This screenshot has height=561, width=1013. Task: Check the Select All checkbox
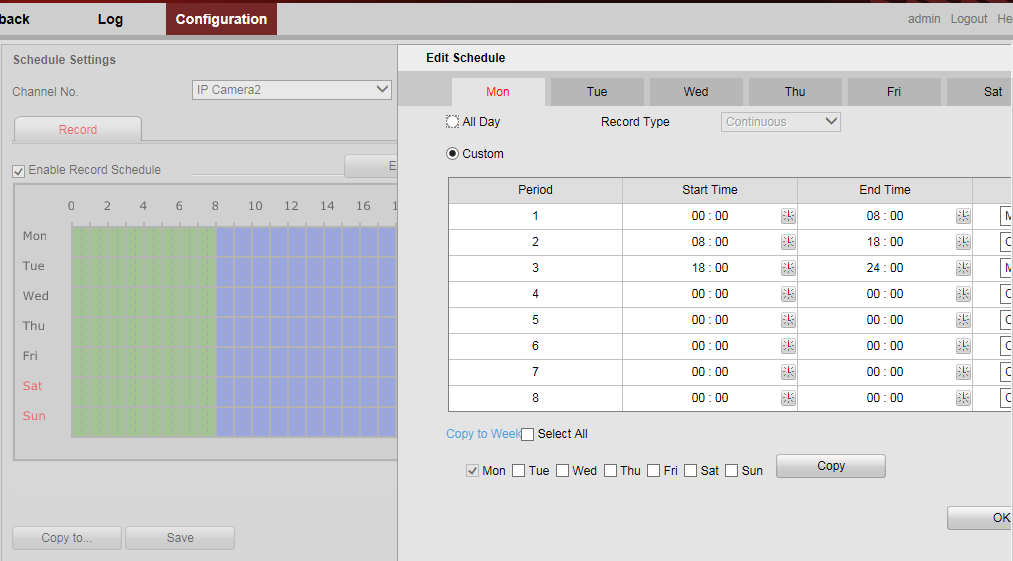click(528, 434)
